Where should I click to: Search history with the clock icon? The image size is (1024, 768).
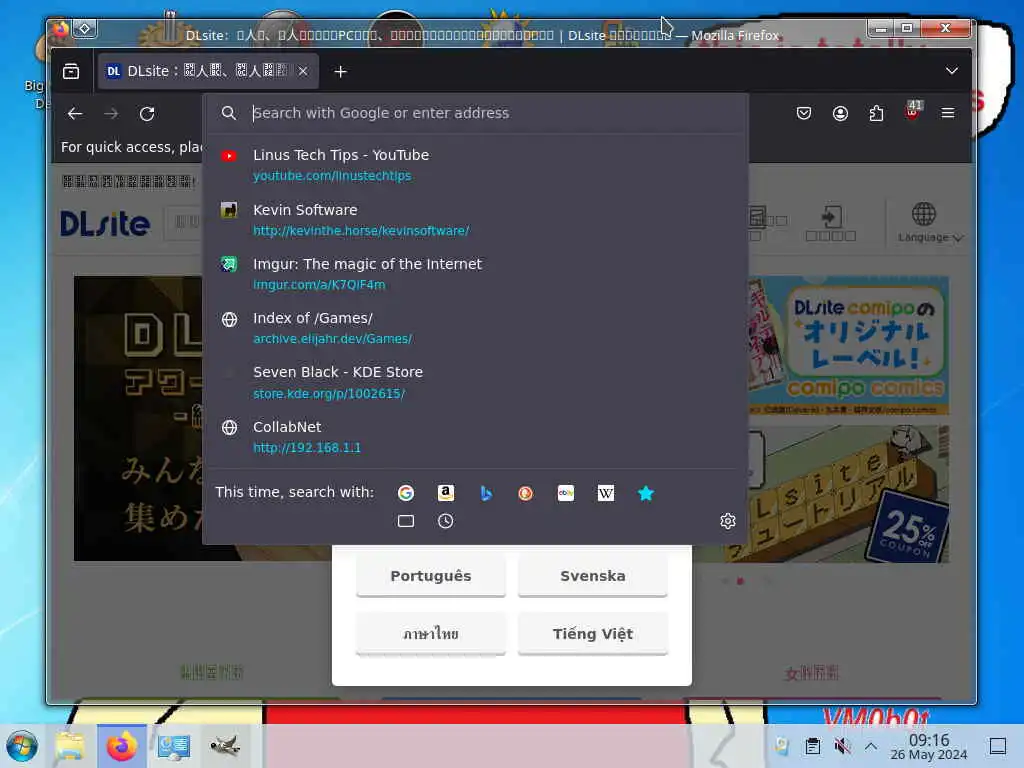click(445, 521)
